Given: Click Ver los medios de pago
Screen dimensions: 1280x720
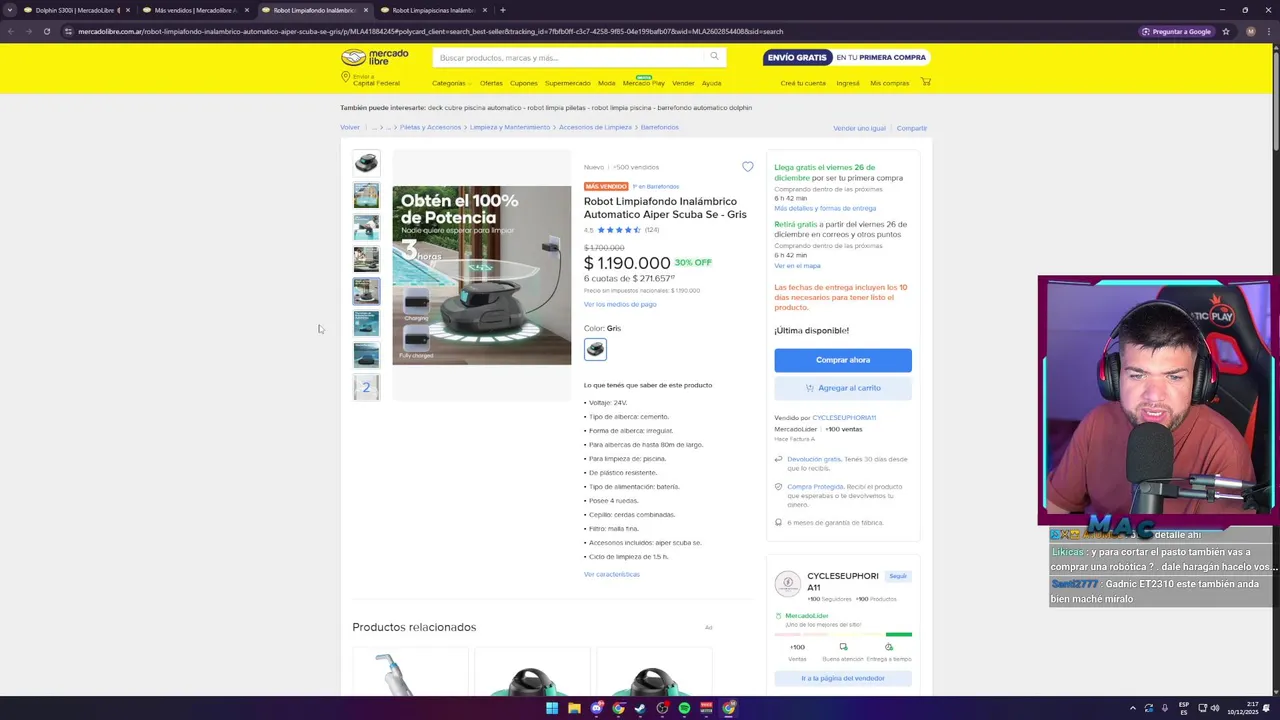Looking at the screenshot, I should click(620, 304).
